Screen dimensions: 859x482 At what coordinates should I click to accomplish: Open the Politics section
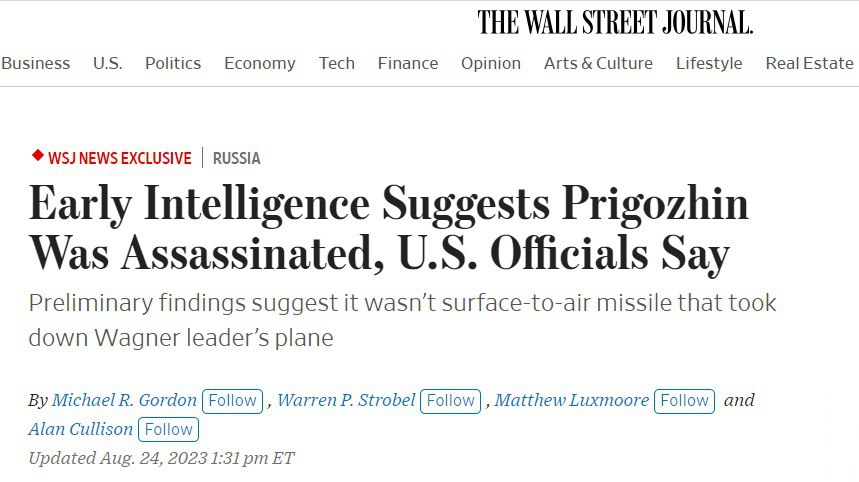click(173, 63)
